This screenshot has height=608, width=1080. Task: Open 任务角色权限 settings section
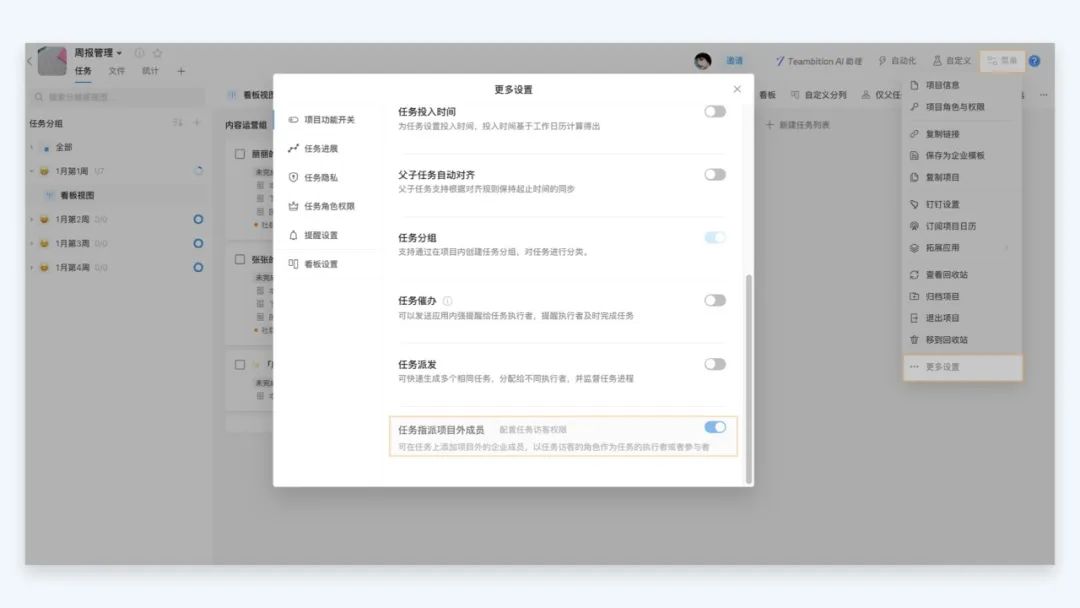click(x=329, y=207)
